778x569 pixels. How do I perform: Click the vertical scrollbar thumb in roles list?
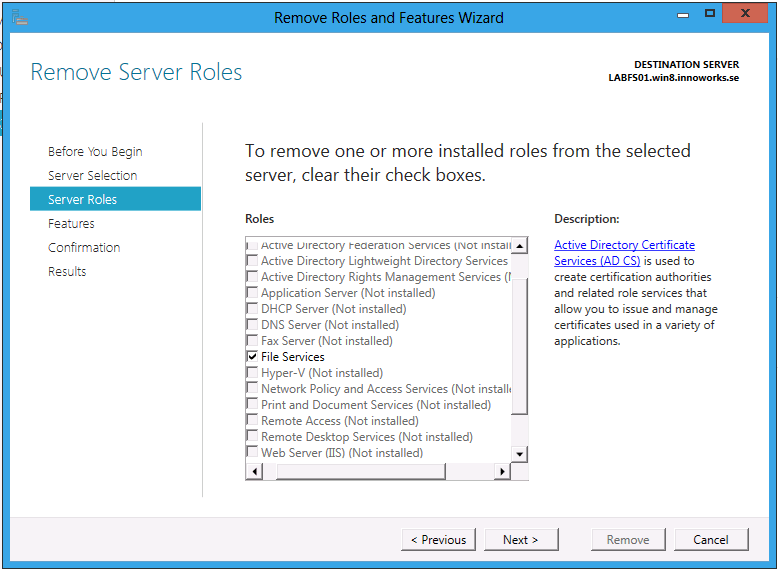coord(519,346)
